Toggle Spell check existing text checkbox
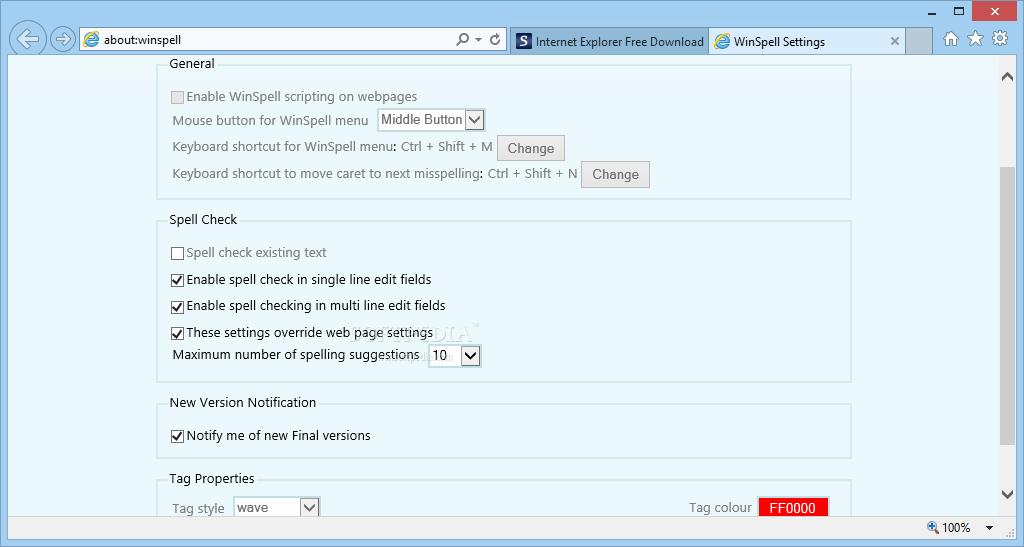Screen dimensions: 1024x547 (x=177, y=253)
